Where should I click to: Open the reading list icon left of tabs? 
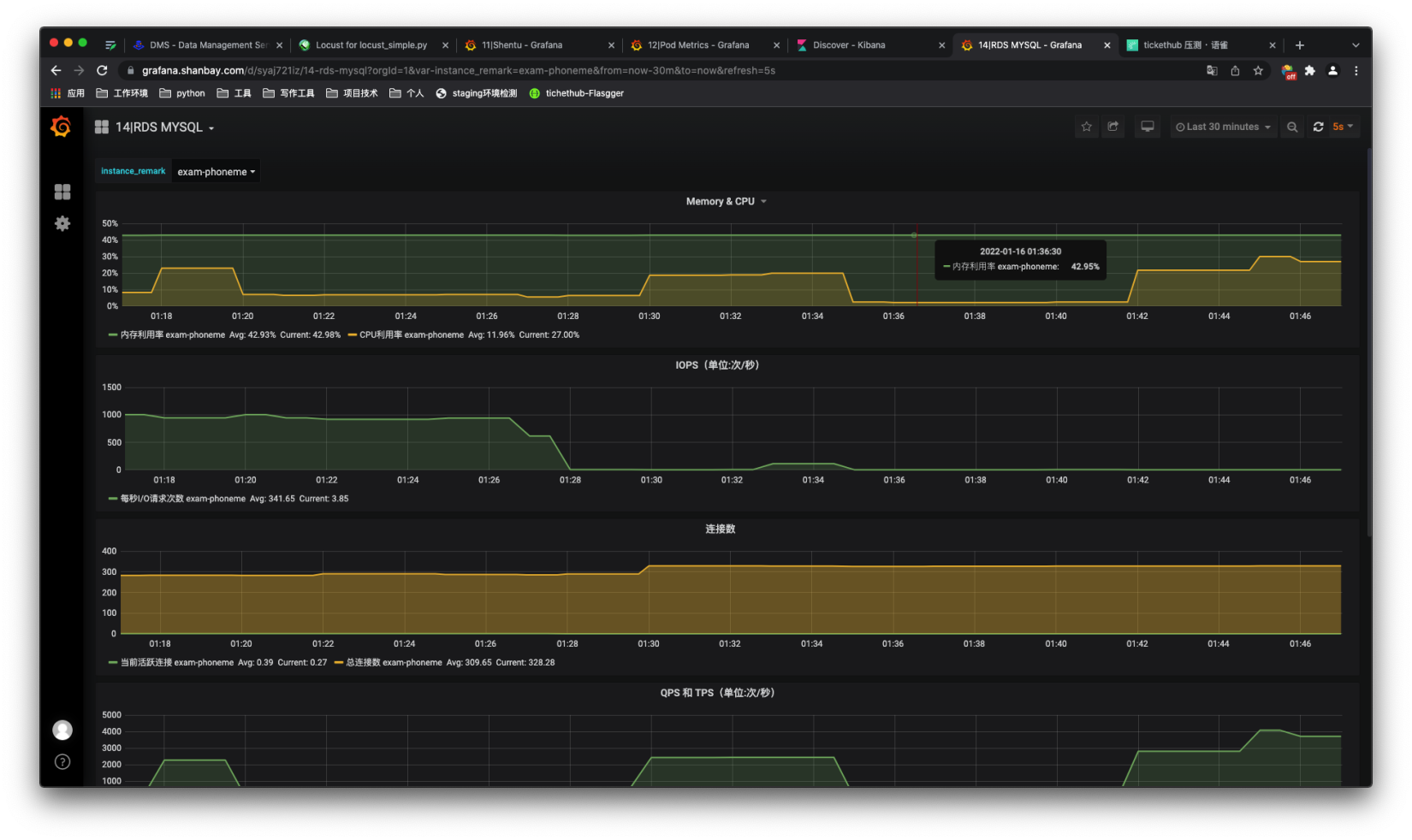click(x=110, y=45)
